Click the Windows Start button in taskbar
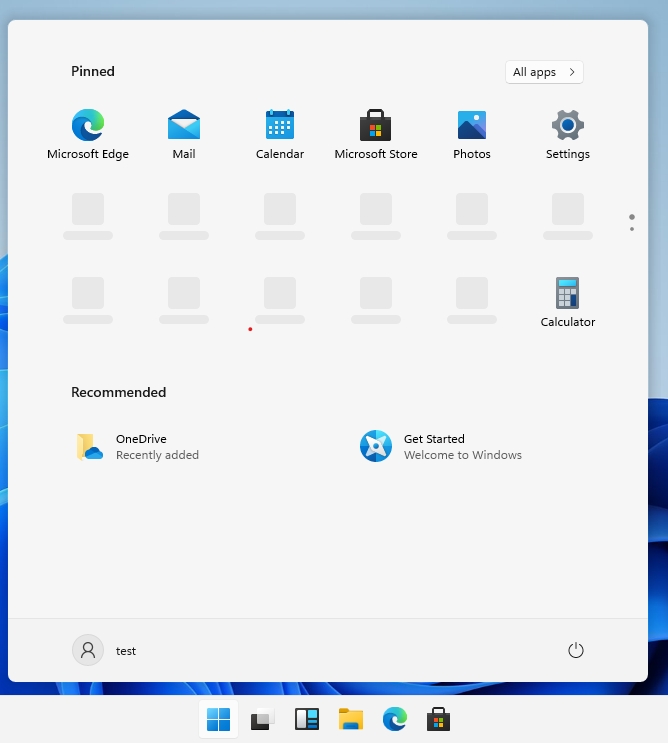Image resolution: width=668 pixels, height=743 pixels. (218, 719)
